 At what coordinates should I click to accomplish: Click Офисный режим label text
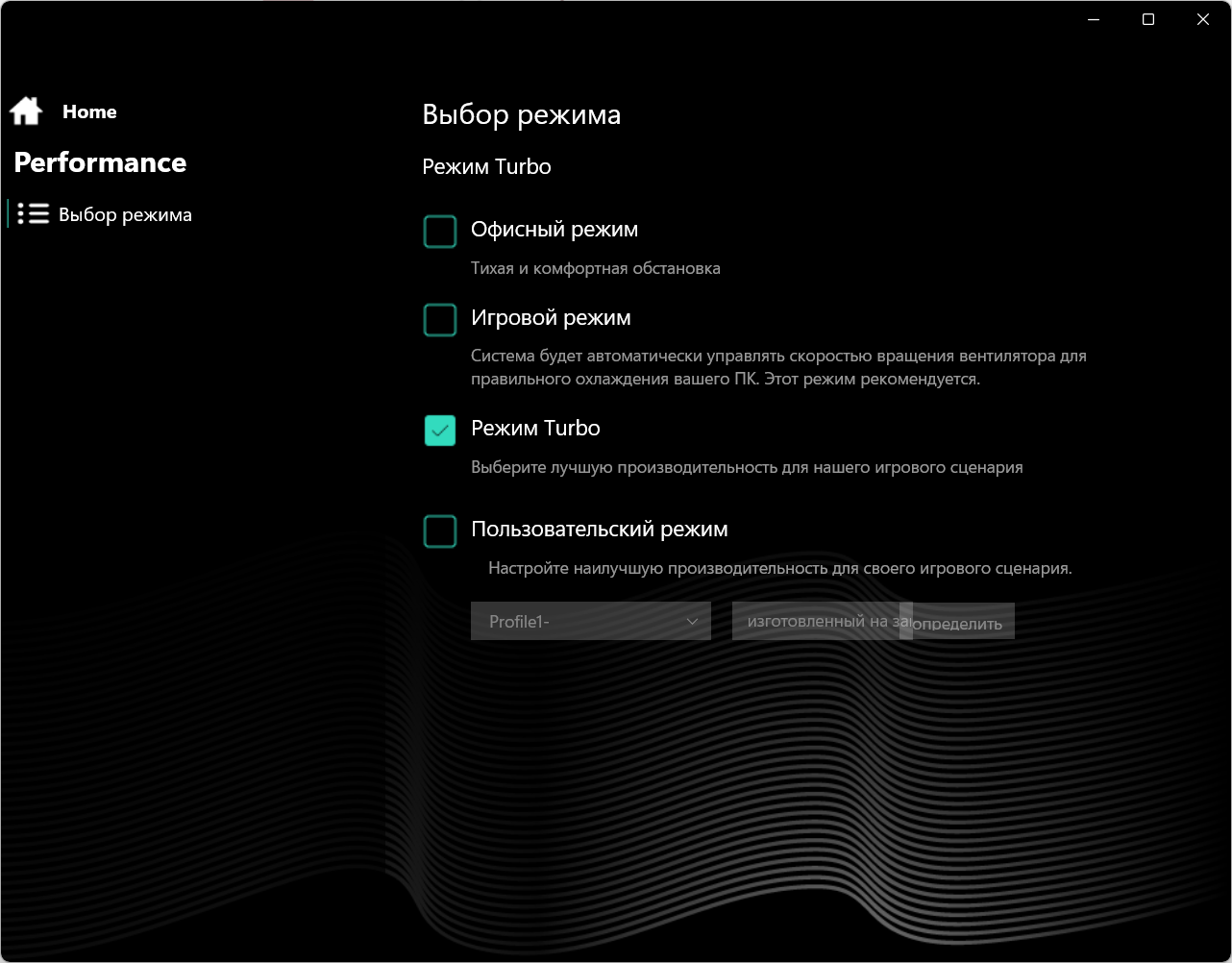click(554, 230)
